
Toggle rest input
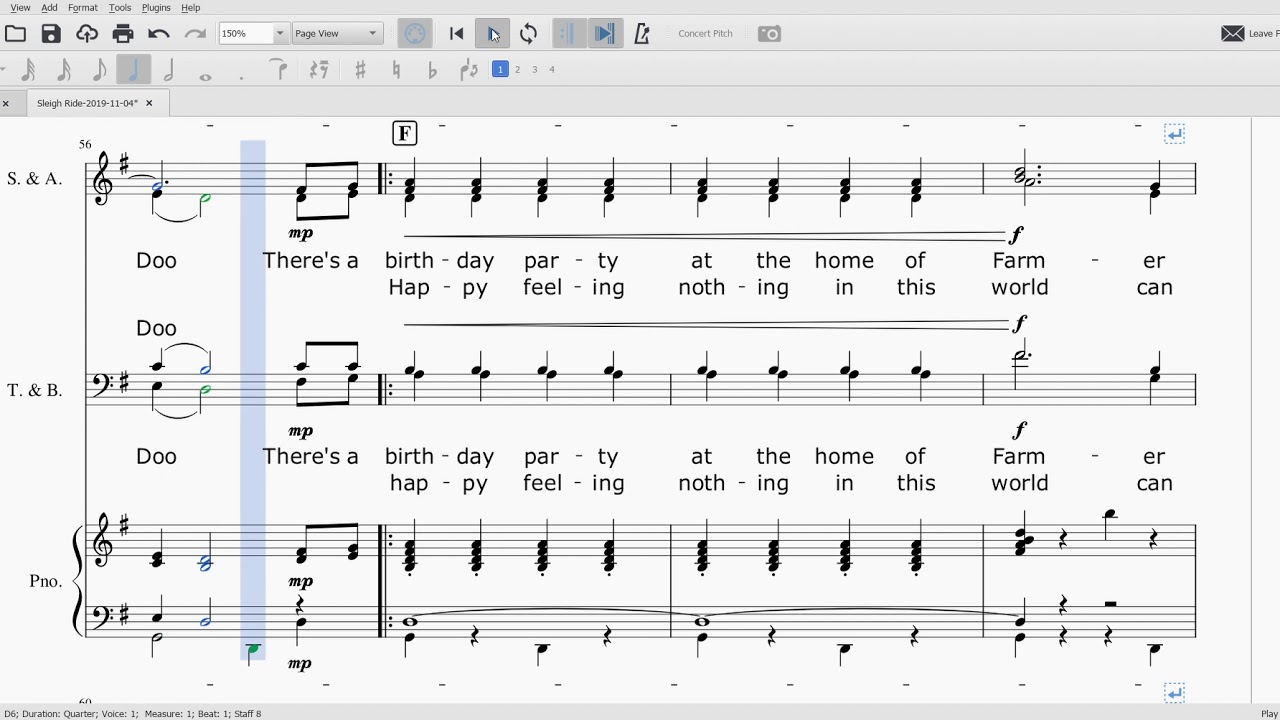click(x=320, y=70)
